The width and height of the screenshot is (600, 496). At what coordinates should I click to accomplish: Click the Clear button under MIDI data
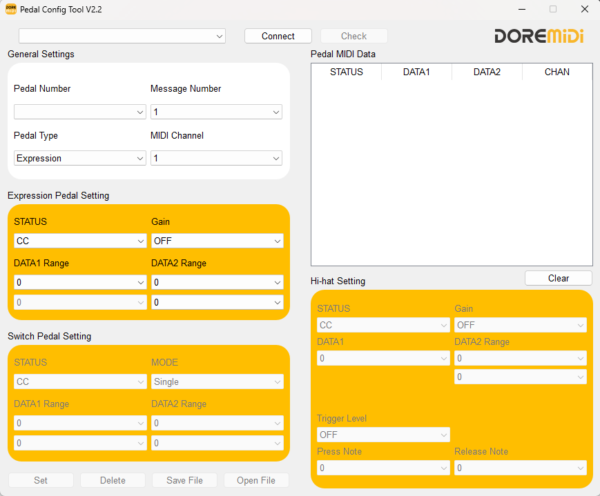pyautogui.click(x=558, y=278)
